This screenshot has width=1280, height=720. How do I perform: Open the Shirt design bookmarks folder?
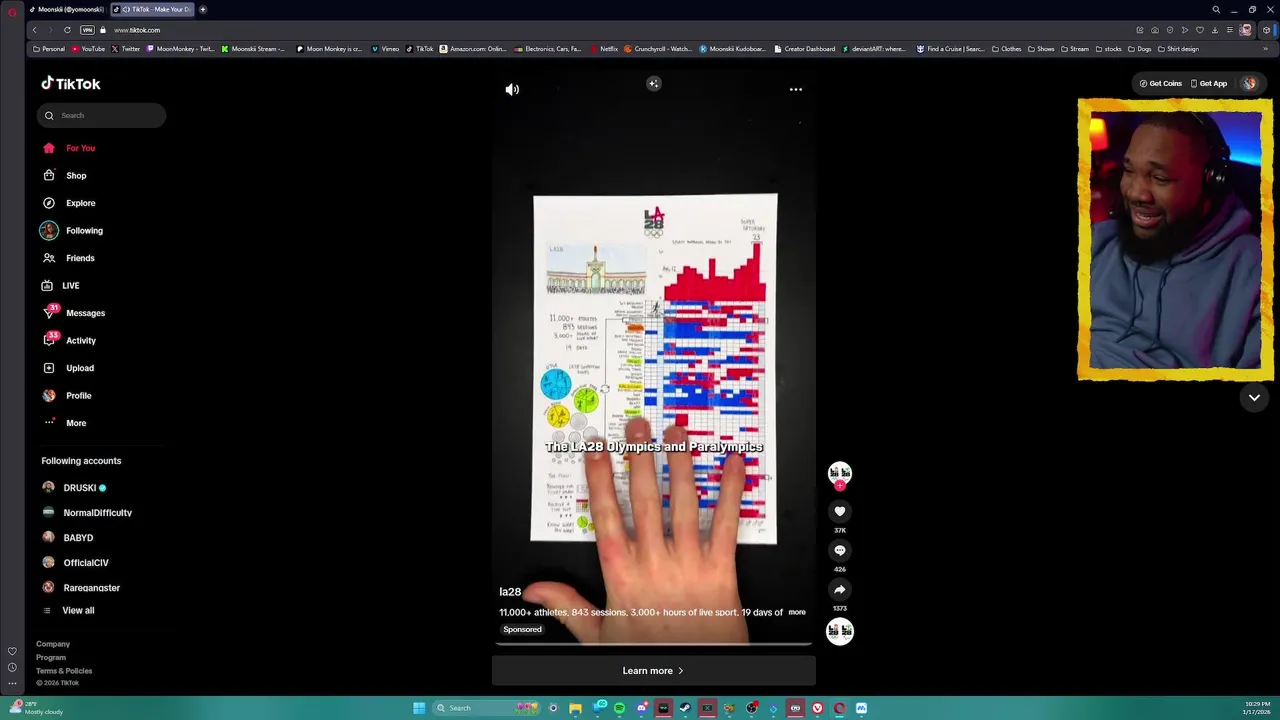[1177, 49]
